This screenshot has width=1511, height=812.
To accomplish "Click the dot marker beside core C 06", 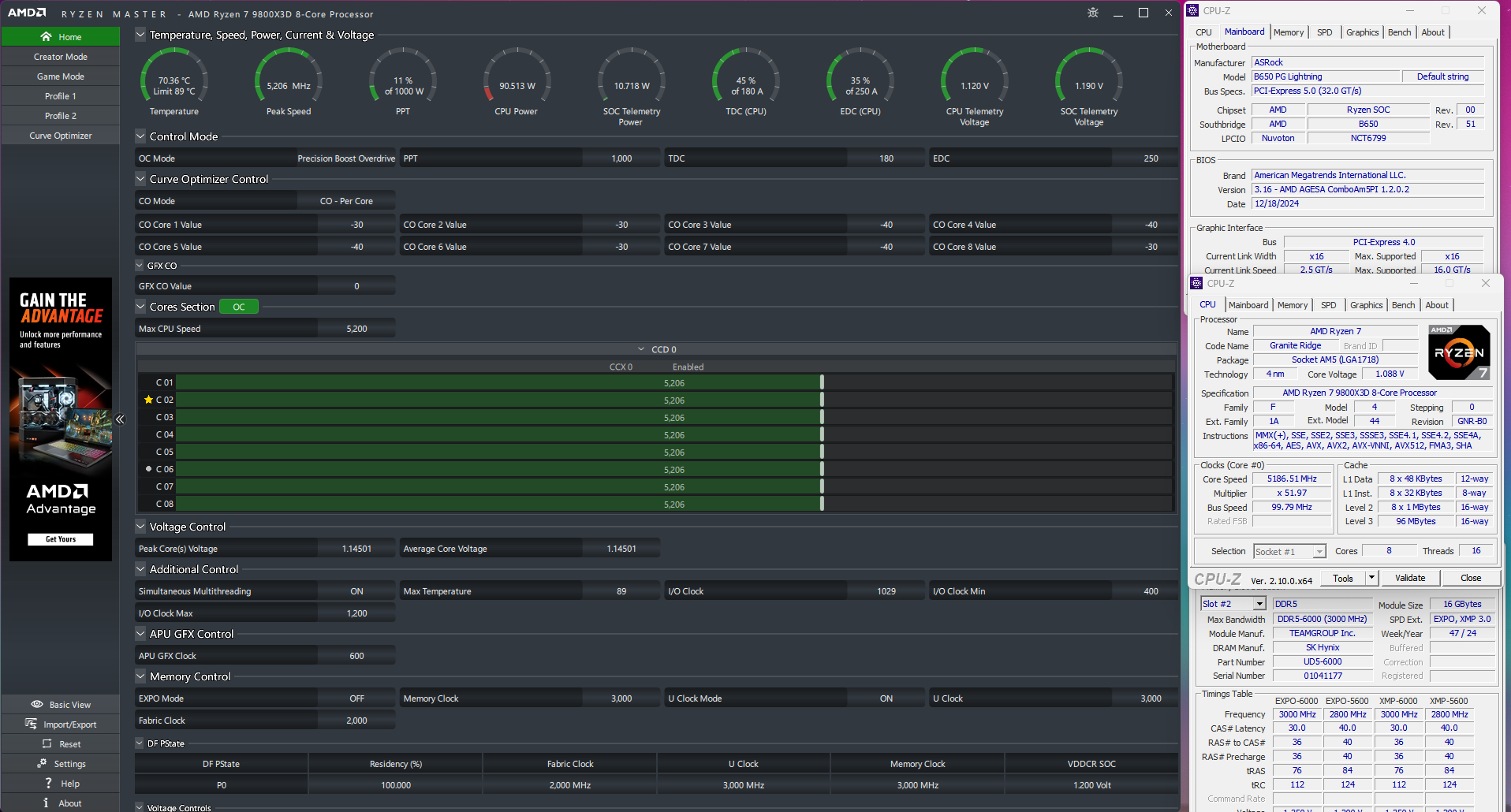I will (148, 468).
